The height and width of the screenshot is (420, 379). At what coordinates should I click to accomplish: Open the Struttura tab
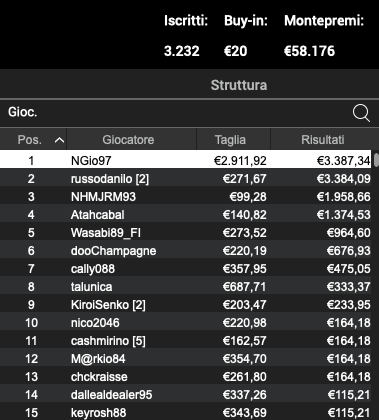pyautogui.click(x=239, y=85)
